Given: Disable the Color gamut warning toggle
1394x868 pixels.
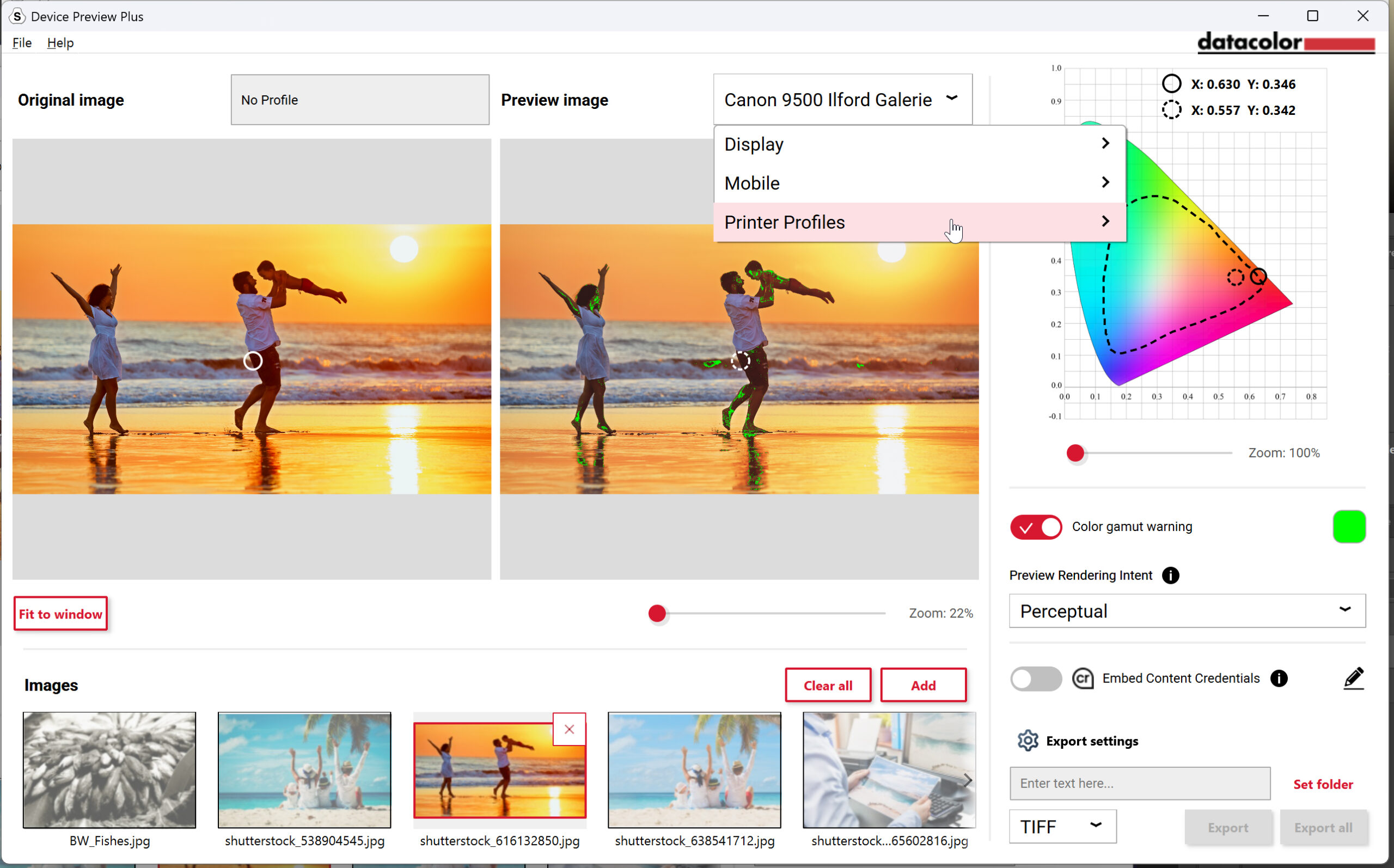Looking at the screenshot, I should 1036,527.
